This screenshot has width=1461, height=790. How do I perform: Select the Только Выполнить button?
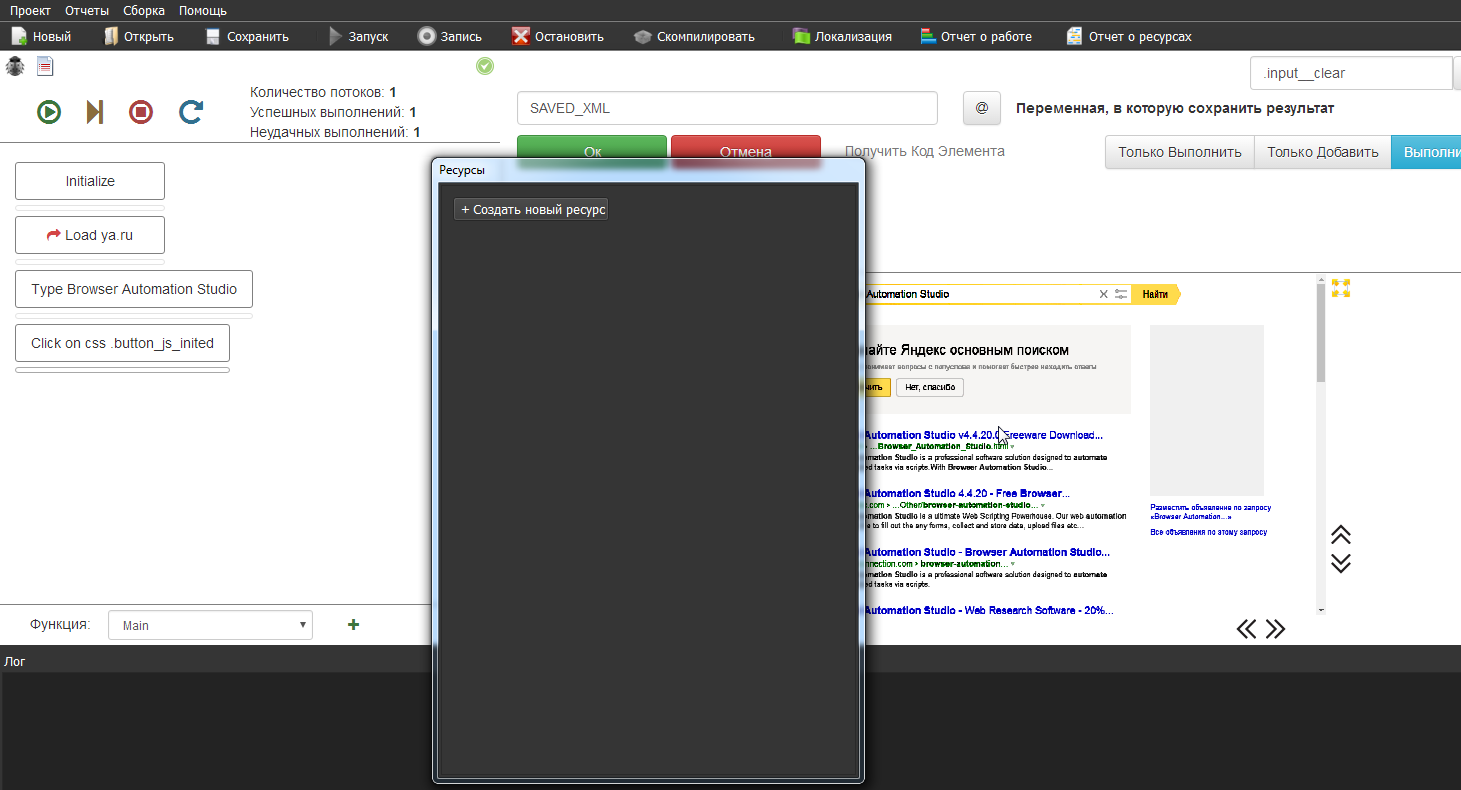click(1179, 152)
